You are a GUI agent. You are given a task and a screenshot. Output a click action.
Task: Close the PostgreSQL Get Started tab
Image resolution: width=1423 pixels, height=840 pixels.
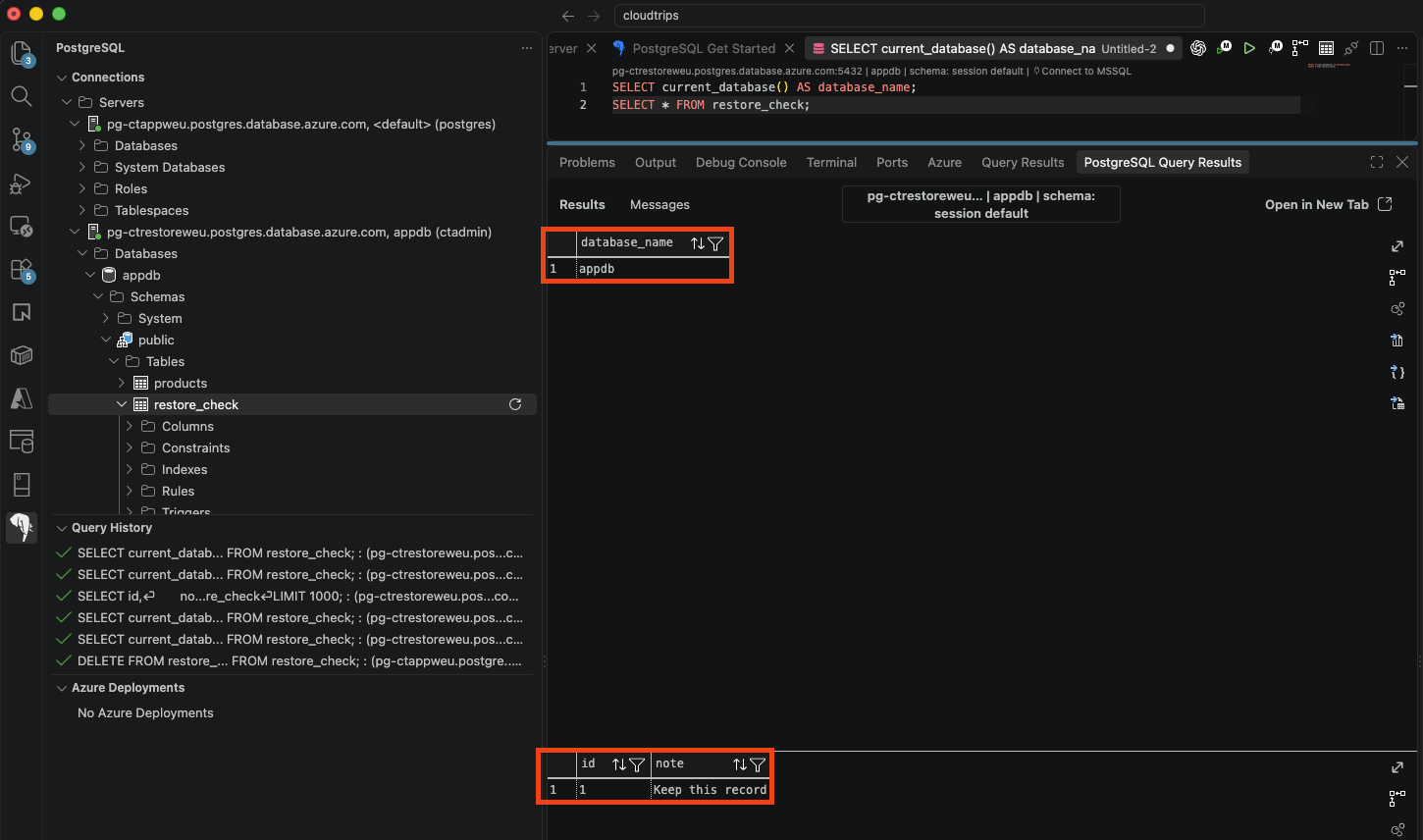click(789, 48)
